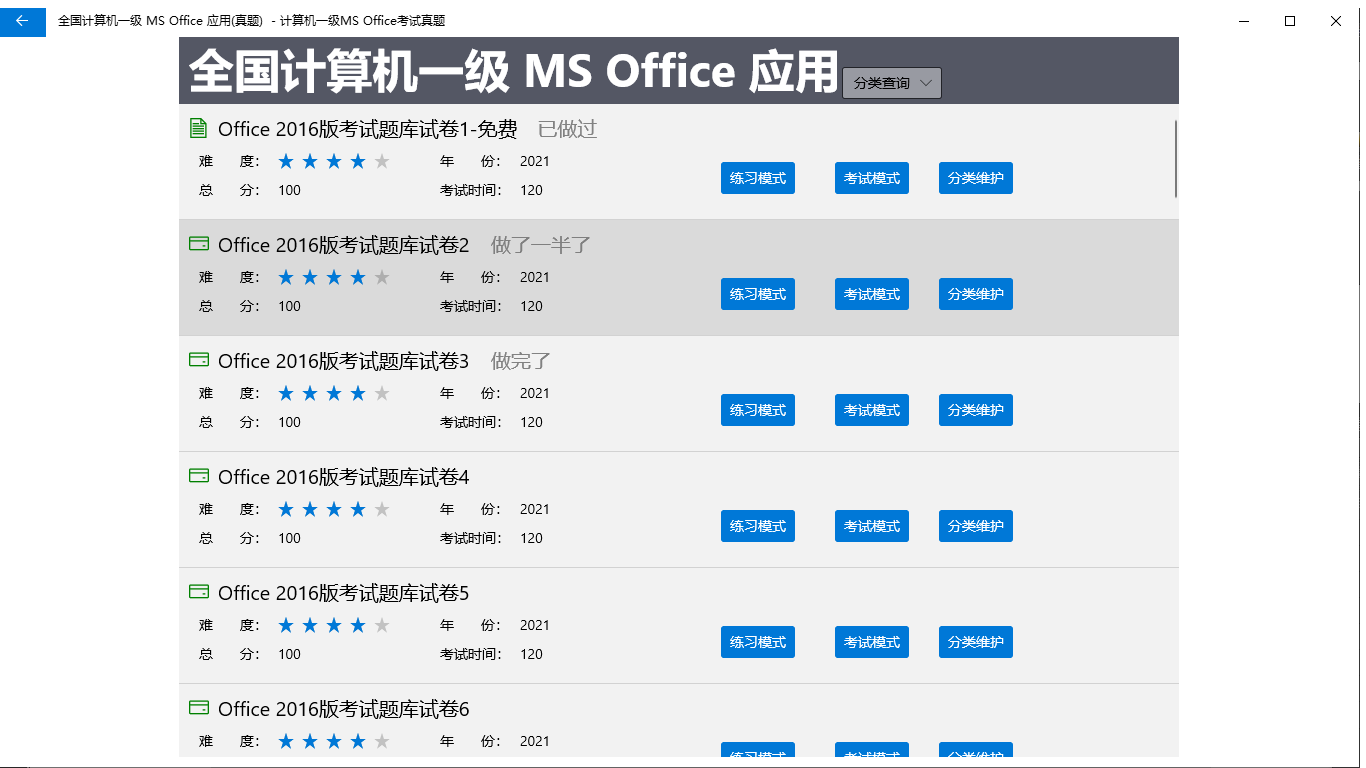Start 考试模式 for 试卷4
This screenshot has width=1366, height=768.
pos(872,526)
